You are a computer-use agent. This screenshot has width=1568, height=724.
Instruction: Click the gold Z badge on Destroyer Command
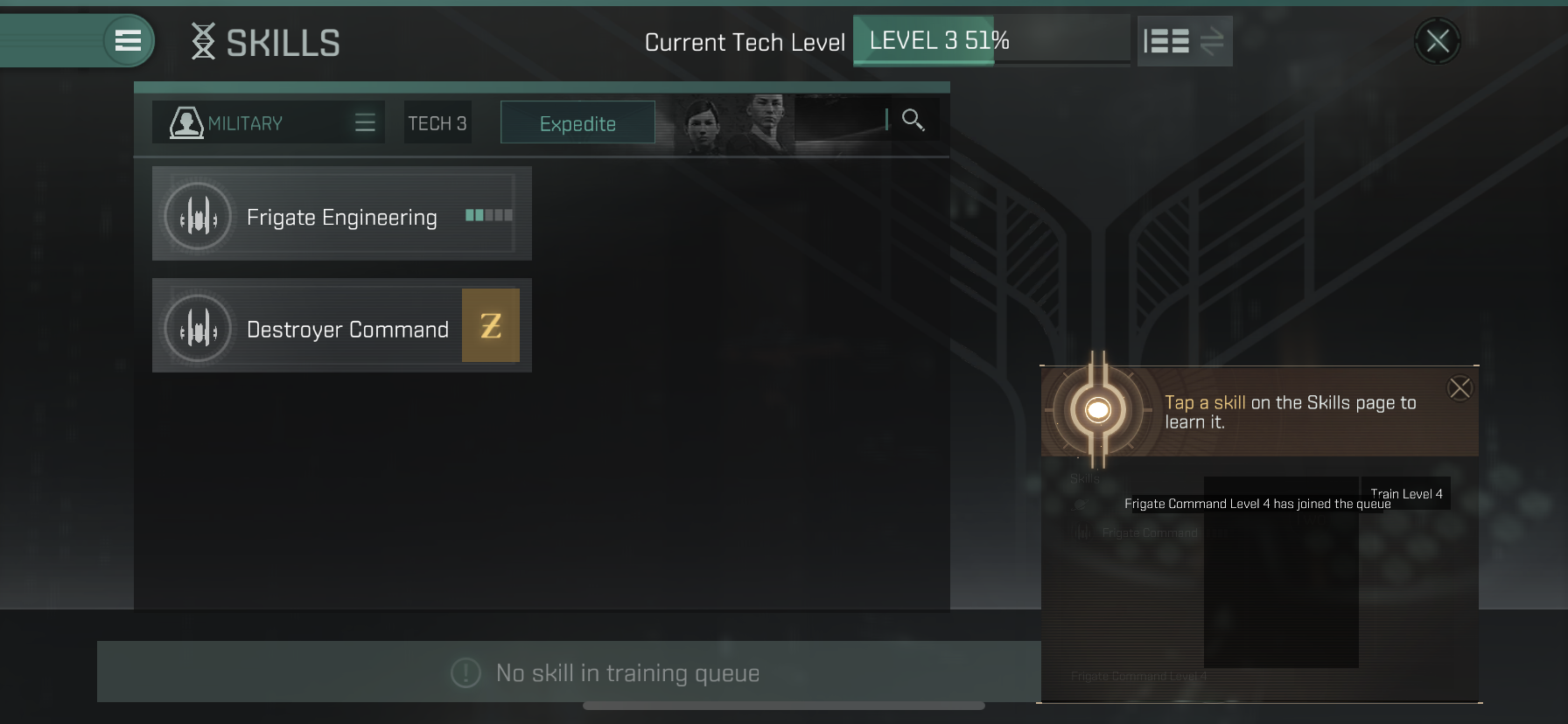click(491, 325)
